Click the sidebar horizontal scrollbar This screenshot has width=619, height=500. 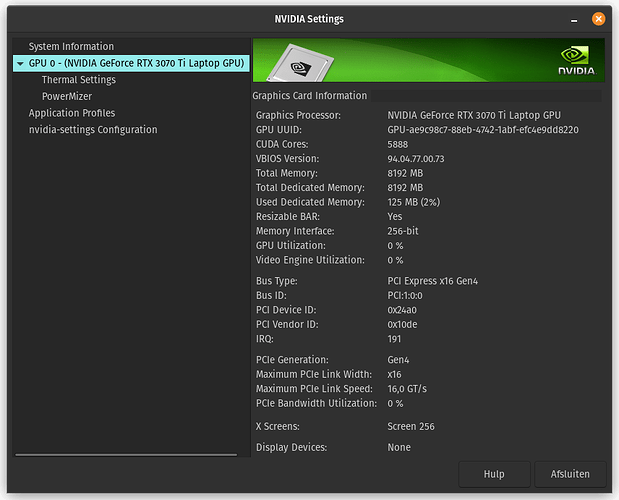click(x=126, y=455)
